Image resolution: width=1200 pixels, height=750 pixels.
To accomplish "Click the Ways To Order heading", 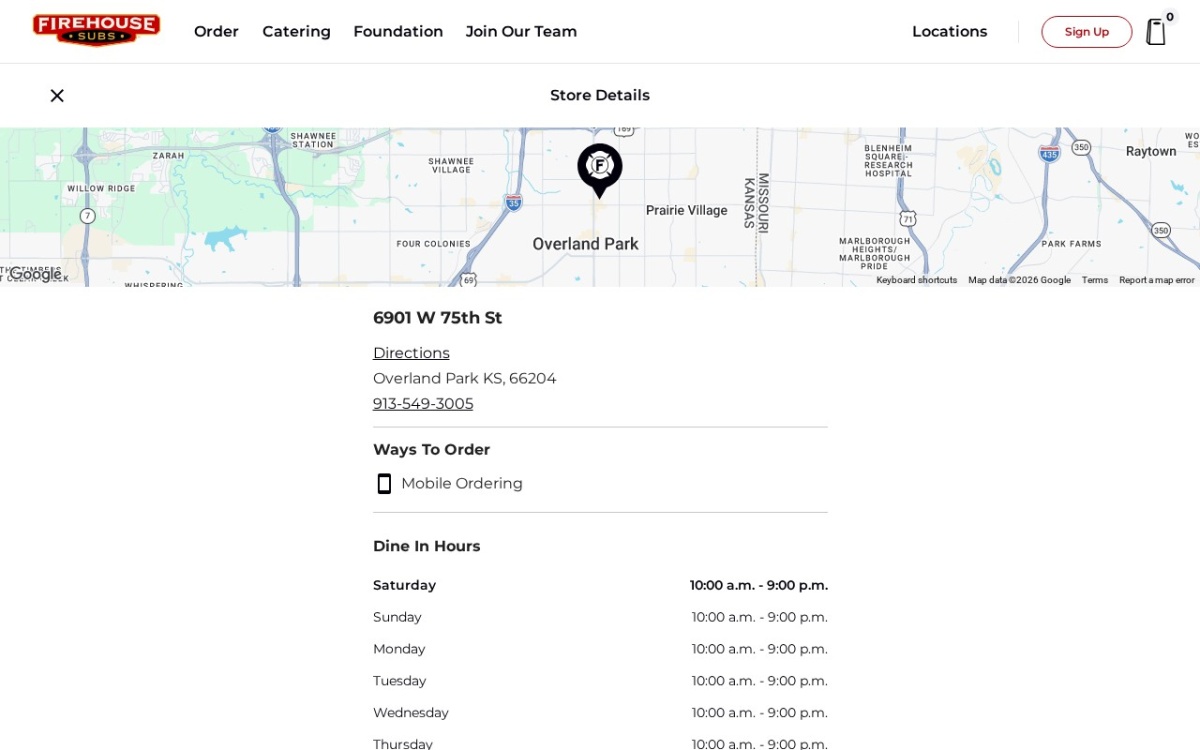I will pos(431,450).
